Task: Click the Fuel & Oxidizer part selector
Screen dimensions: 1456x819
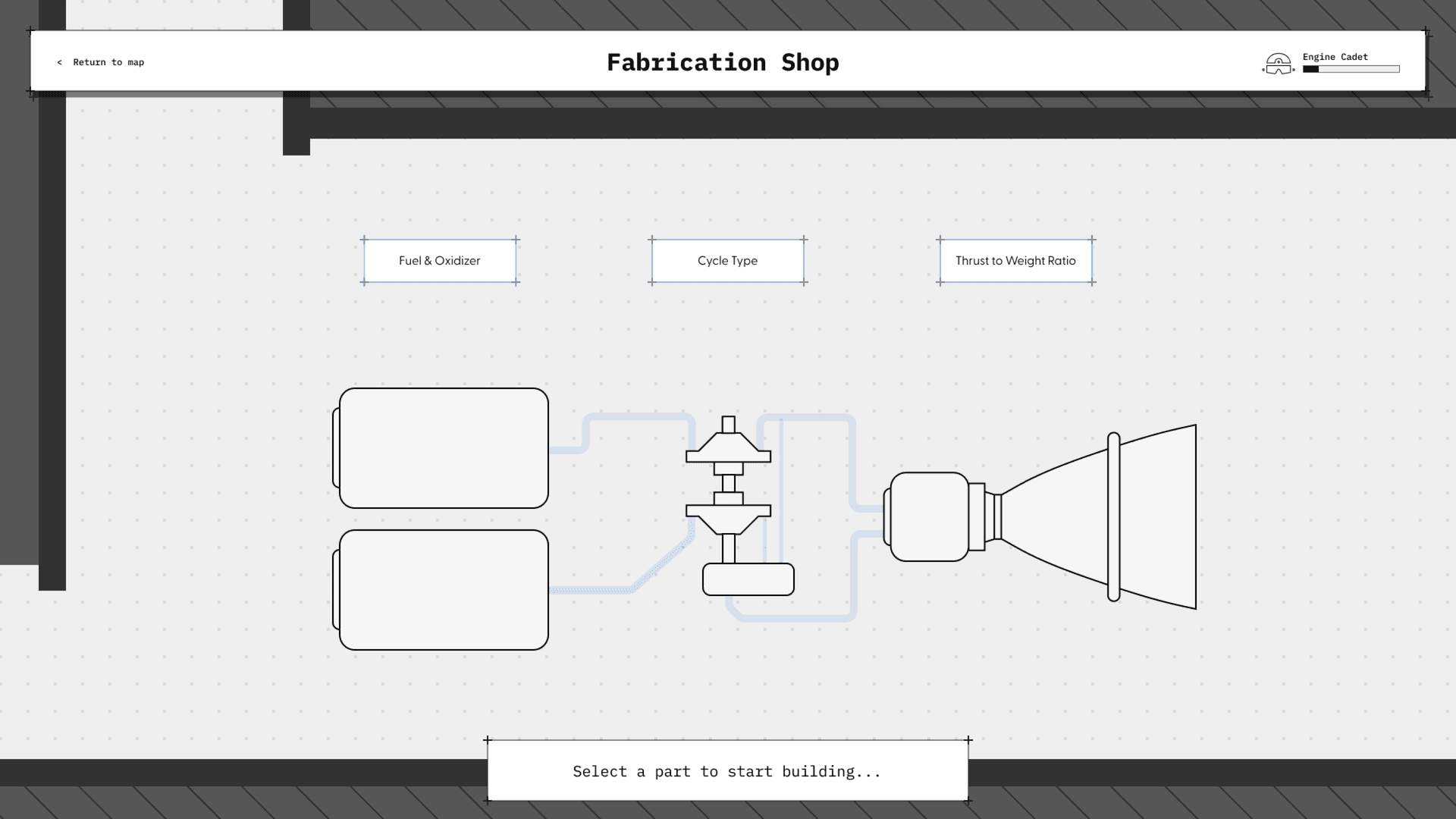Action: [440, 260]
